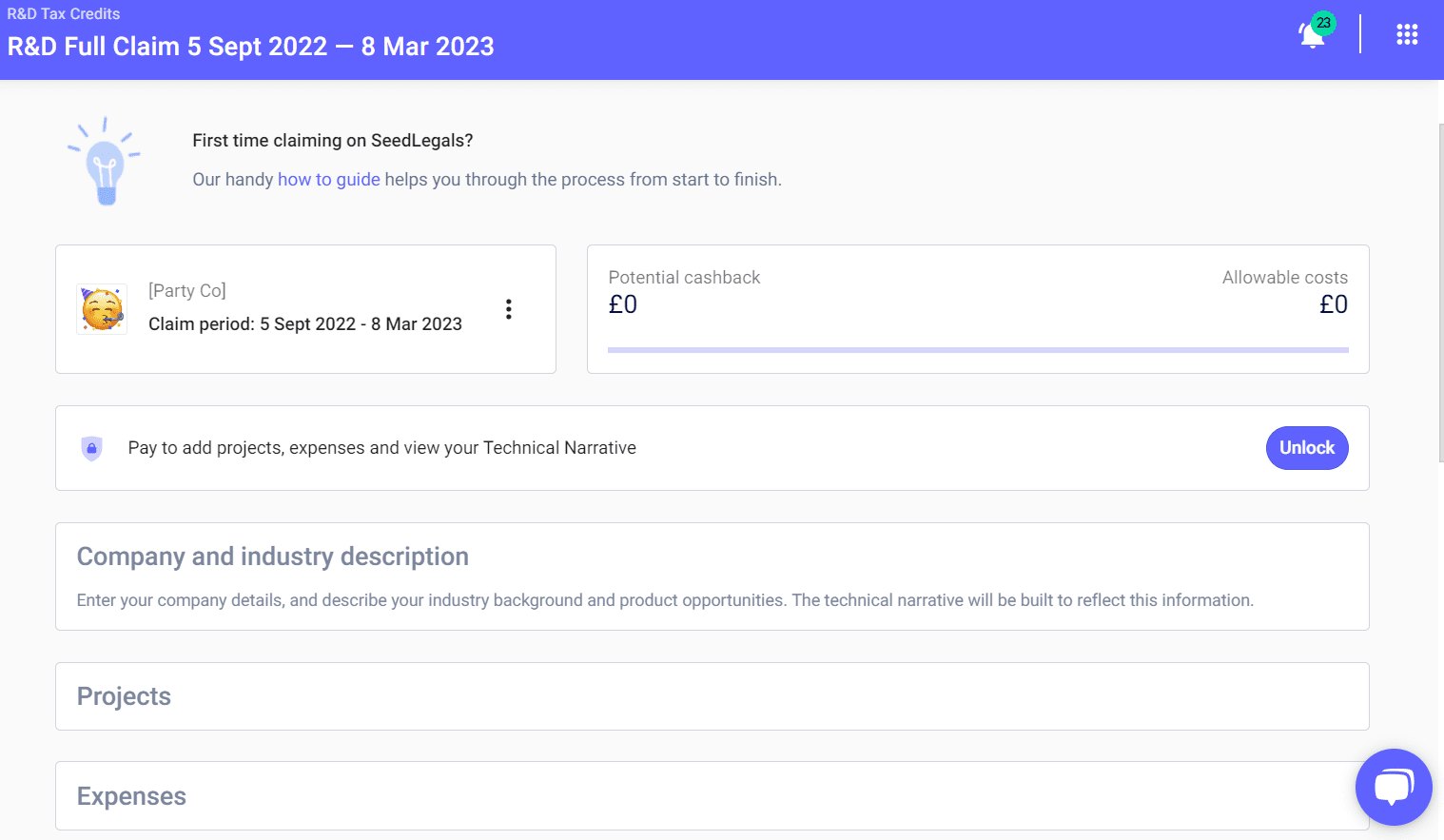Open the live chat bubble icon
Screen dimensions: 1444x840
pyautogui.click(x=1394, y=787)
